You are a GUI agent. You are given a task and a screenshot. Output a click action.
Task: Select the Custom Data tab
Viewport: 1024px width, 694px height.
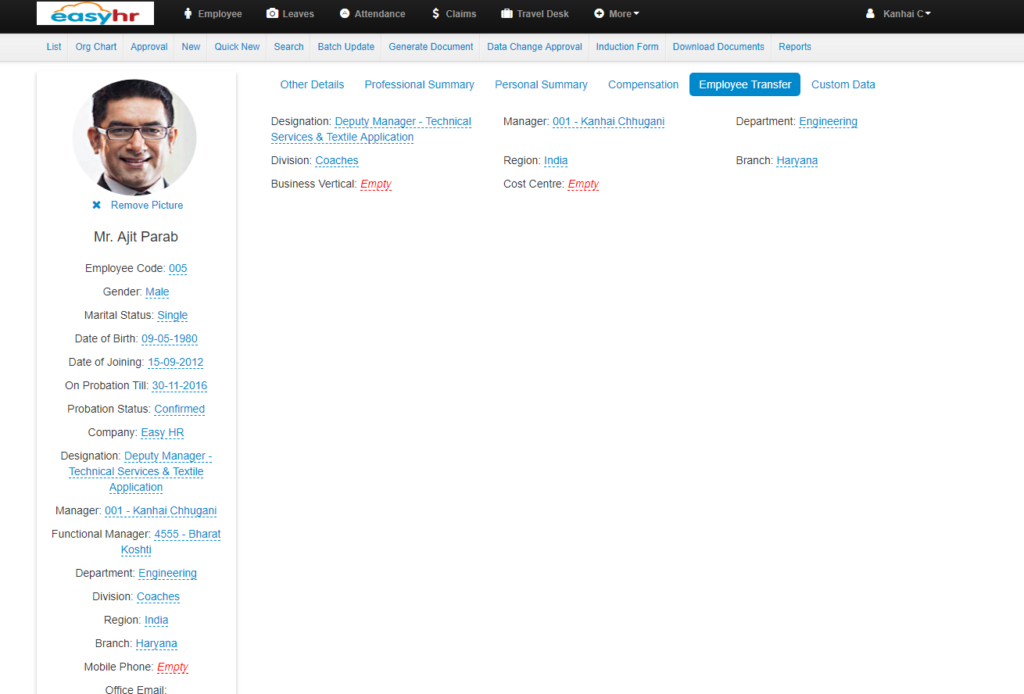843,84
